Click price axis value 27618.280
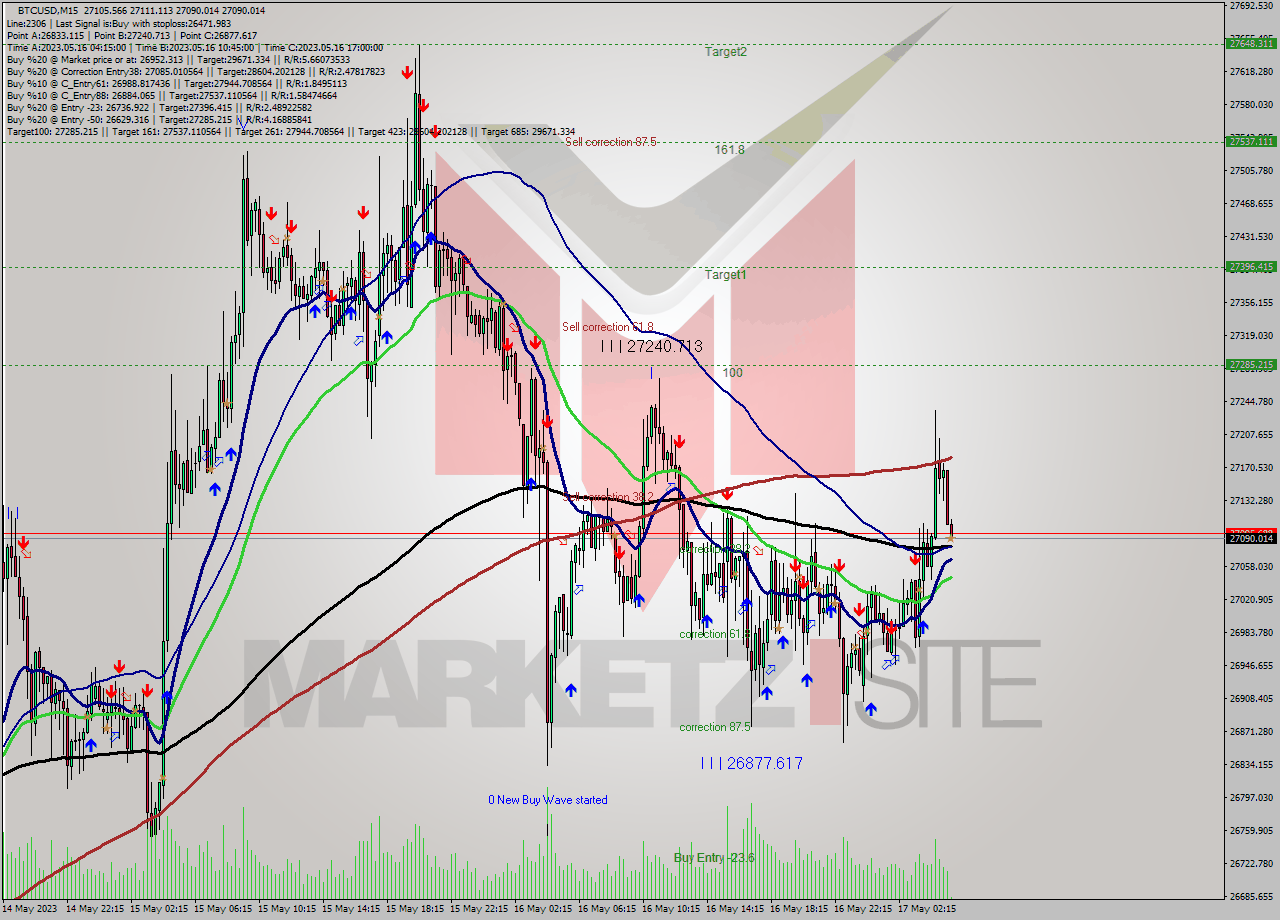 [1252, 71]
